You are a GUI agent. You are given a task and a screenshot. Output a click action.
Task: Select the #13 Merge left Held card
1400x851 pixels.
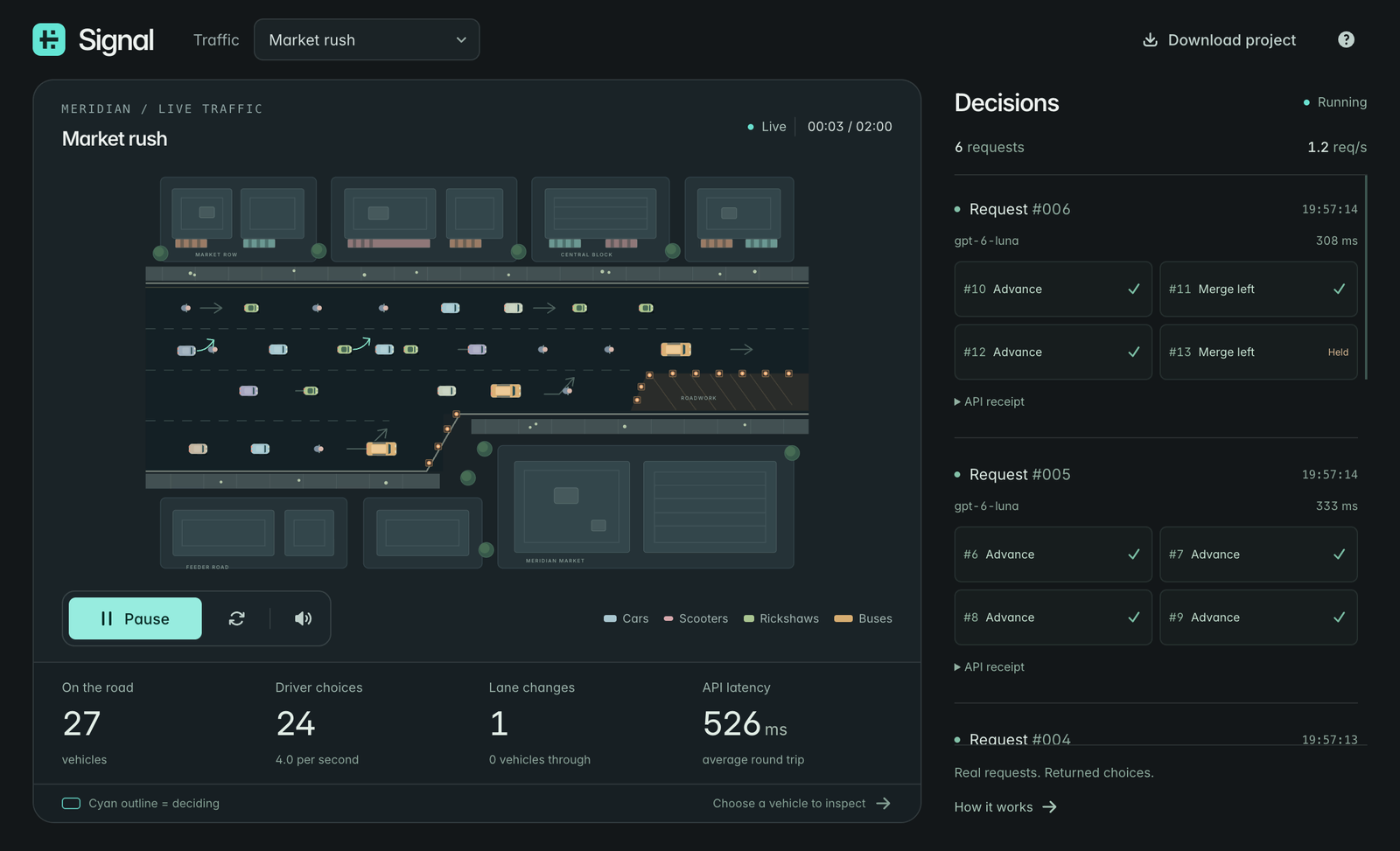coord(1258,352)
